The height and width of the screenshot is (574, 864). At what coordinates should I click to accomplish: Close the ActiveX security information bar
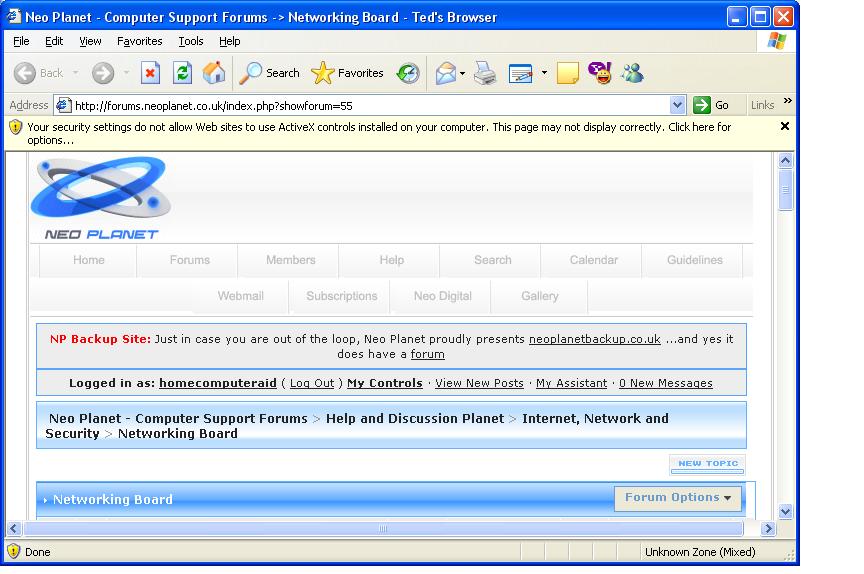(785, 126)
